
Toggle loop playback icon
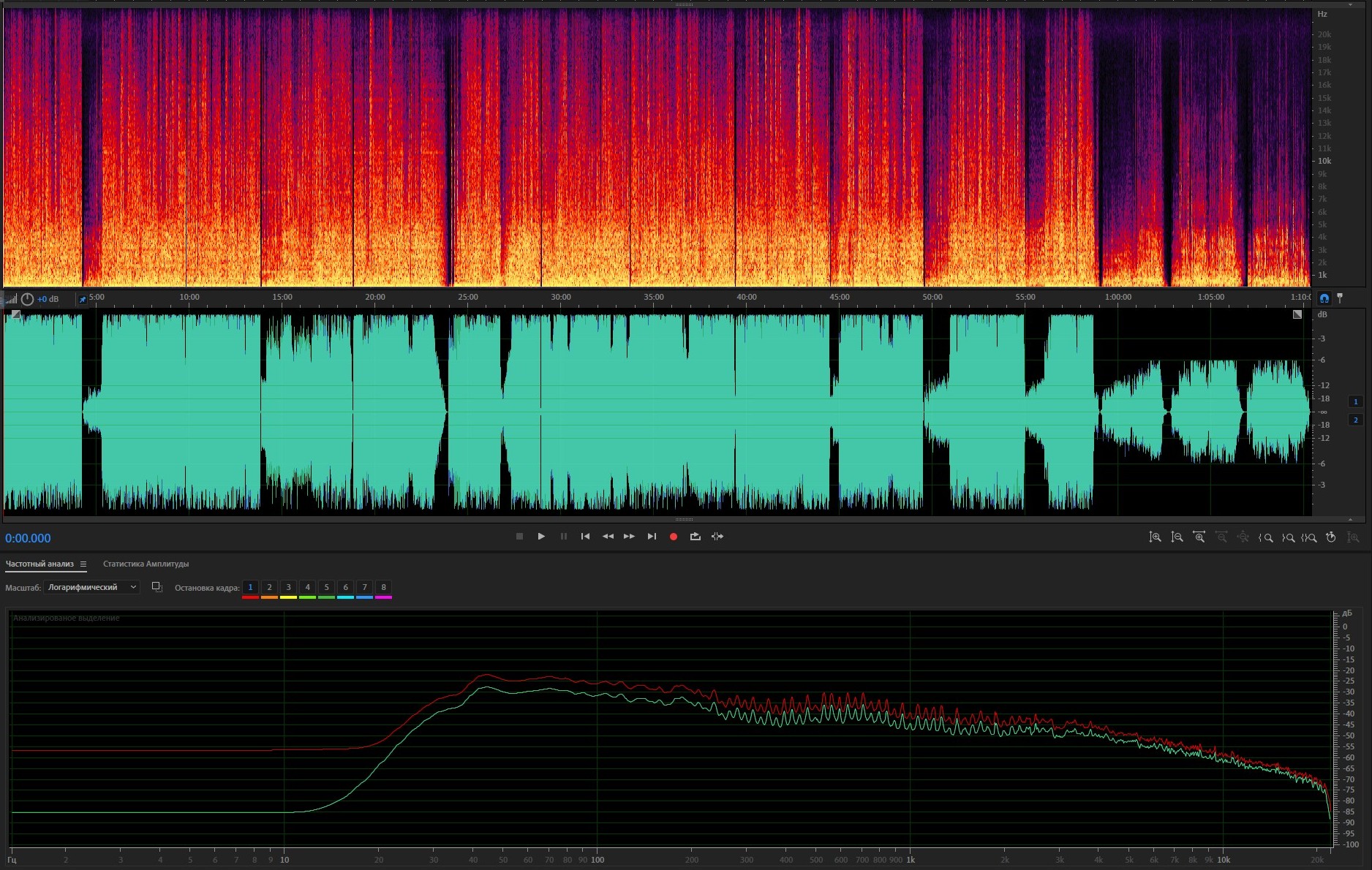coord(695,537)
